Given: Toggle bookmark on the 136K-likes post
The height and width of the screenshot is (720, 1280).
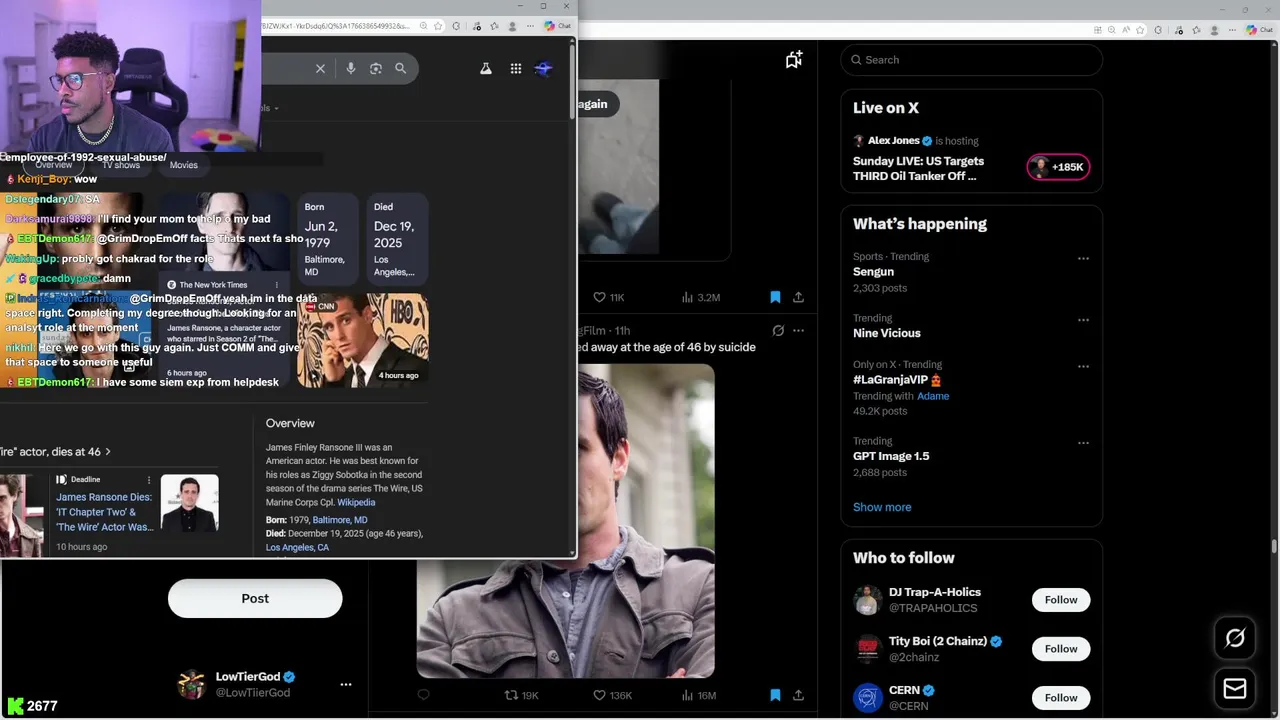Looking at the screenshot, I should tap(775, 695).
